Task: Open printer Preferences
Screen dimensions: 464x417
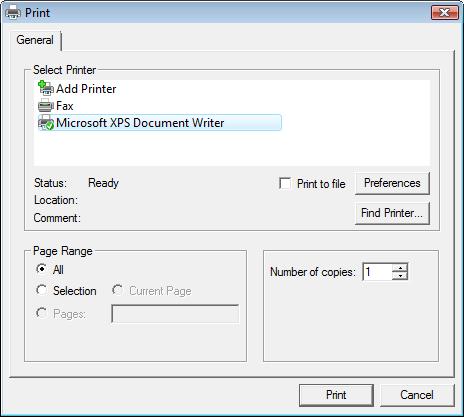Action: [392, 183]
